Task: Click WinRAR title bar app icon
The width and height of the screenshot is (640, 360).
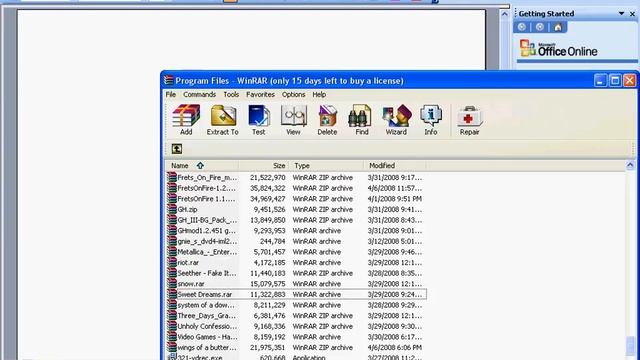Action: [x=169, y=80]
